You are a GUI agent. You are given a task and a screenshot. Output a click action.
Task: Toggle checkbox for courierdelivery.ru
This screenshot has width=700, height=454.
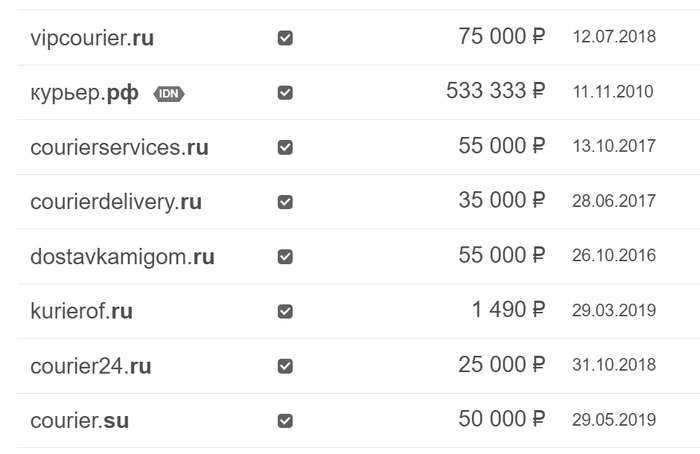[x=285, y=202]
